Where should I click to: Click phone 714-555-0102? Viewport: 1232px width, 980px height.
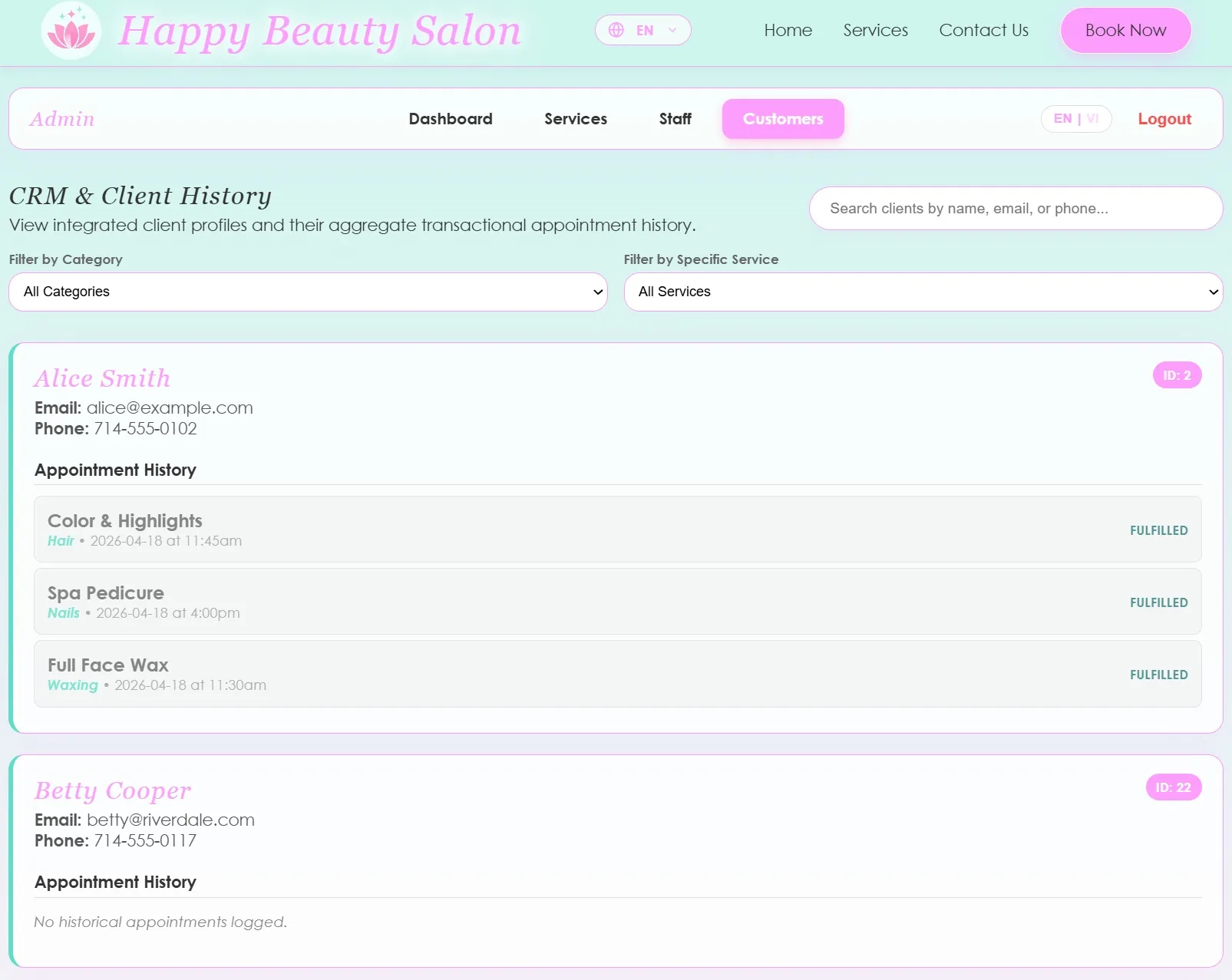tap(145, 428)
